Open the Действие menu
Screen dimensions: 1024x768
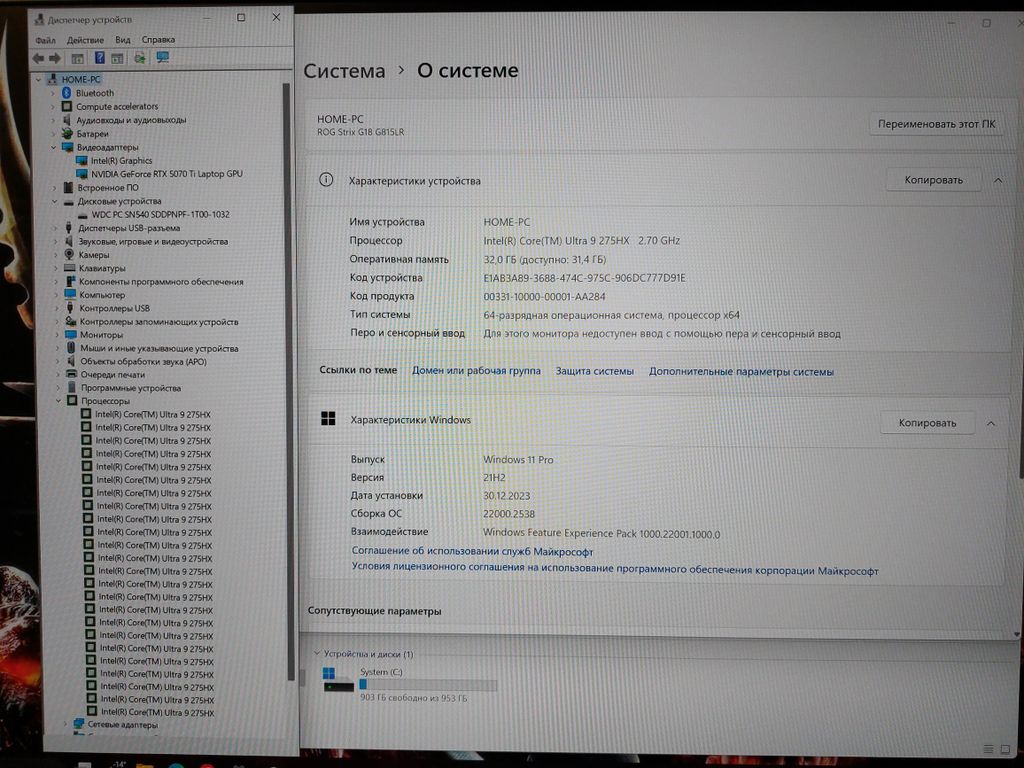point(85,40)
